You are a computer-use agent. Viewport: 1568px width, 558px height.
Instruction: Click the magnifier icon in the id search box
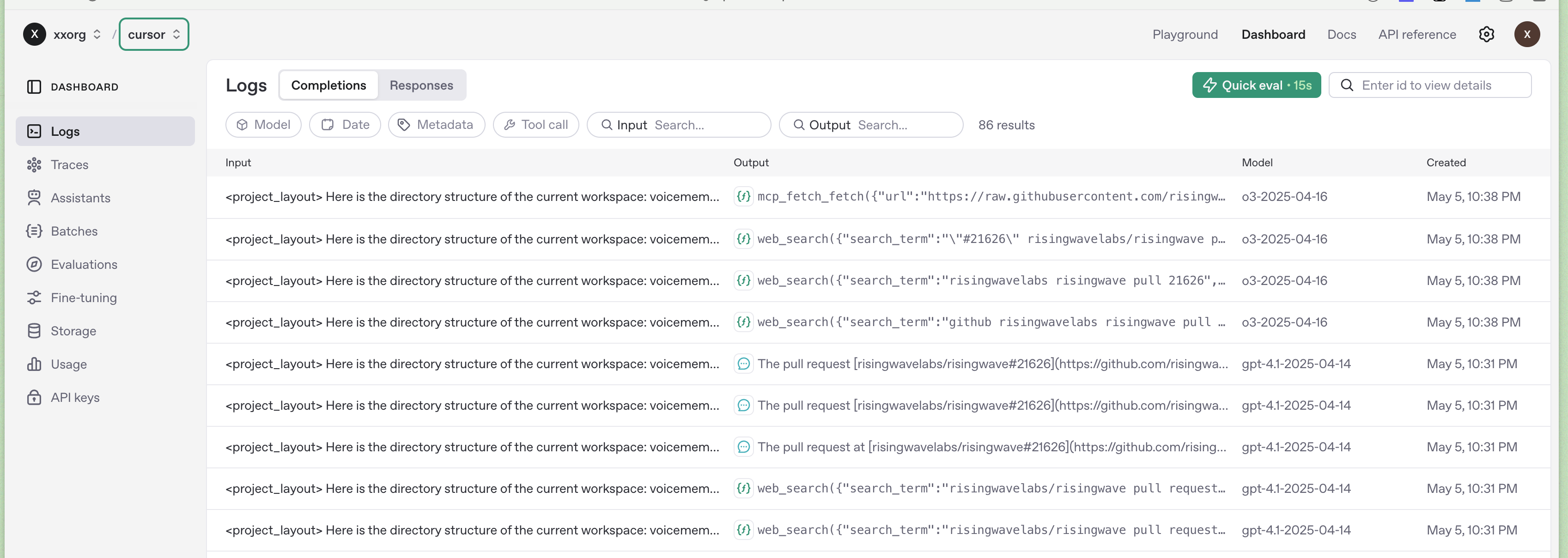point(1346,85)
